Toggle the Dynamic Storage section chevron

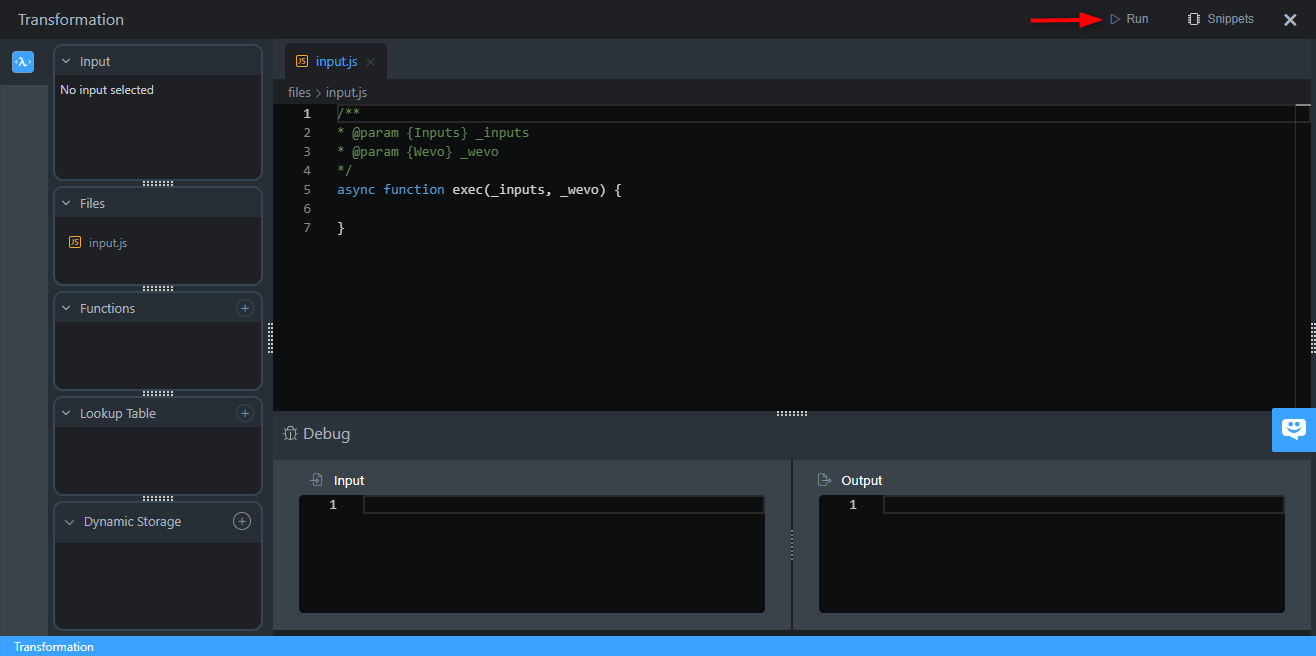click(x=69, y=522)
